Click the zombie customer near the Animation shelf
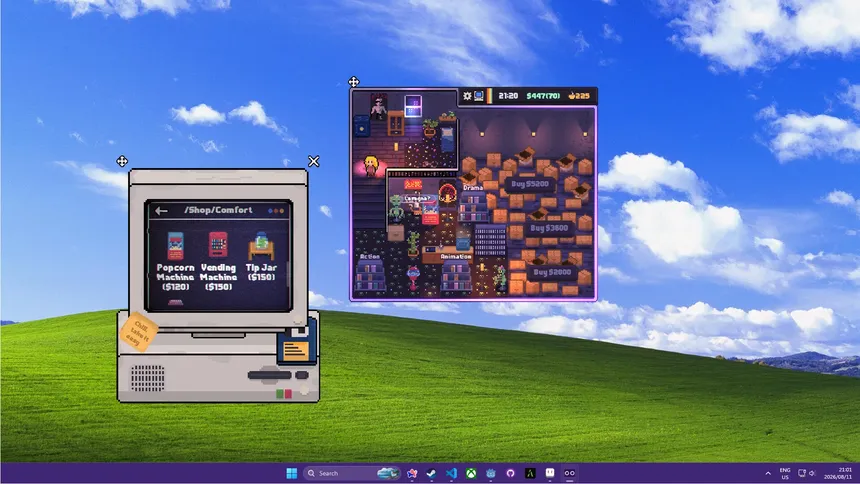Screen dimensions: 860x484 pos(500,278)
